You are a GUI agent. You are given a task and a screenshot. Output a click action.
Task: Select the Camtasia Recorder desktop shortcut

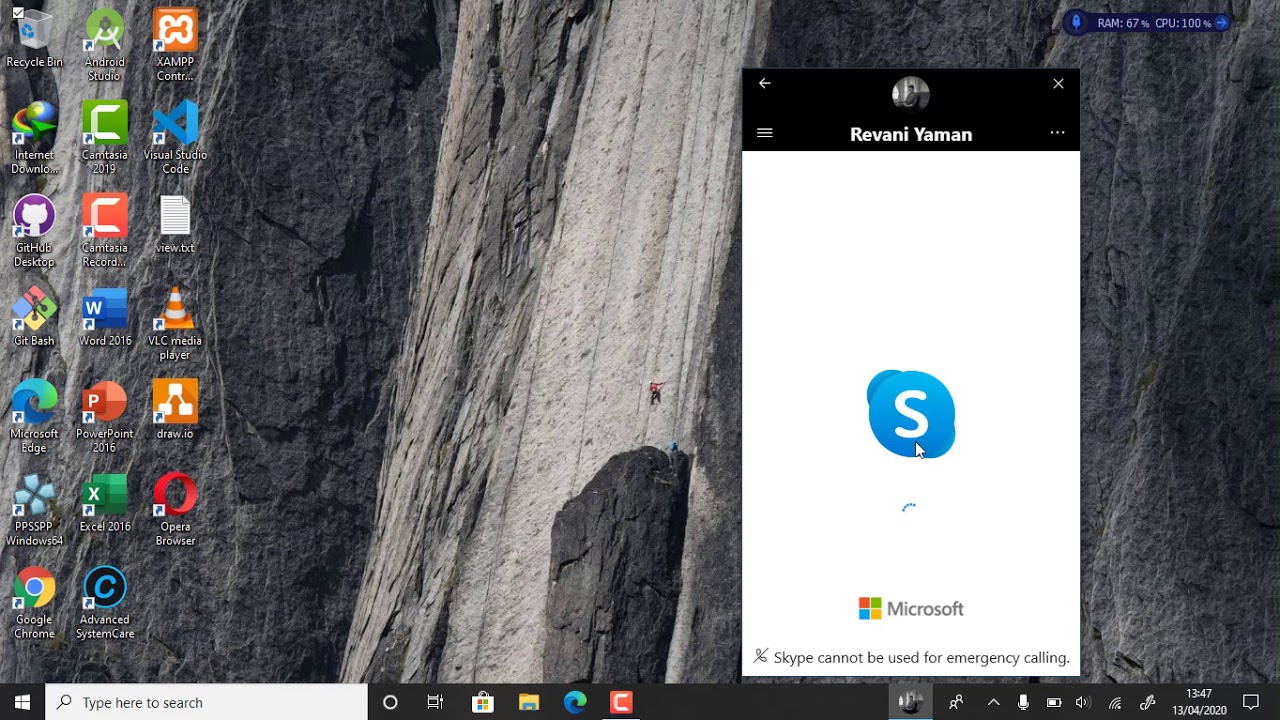click(x=104, y=232)
